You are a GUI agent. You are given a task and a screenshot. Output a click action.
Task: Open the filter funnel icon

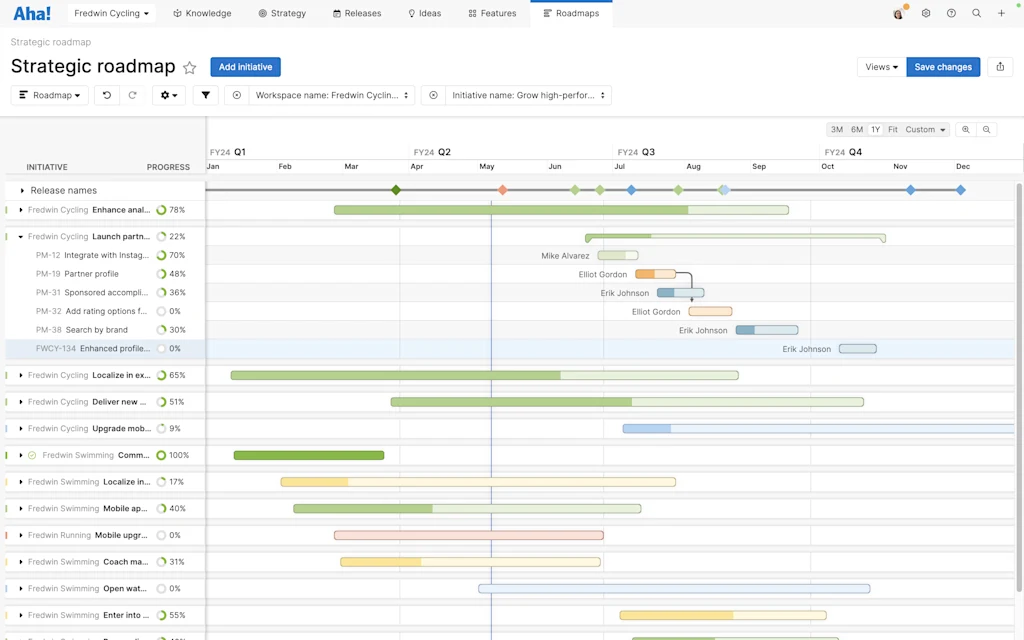pyautogui.click(x=206, y=95)
